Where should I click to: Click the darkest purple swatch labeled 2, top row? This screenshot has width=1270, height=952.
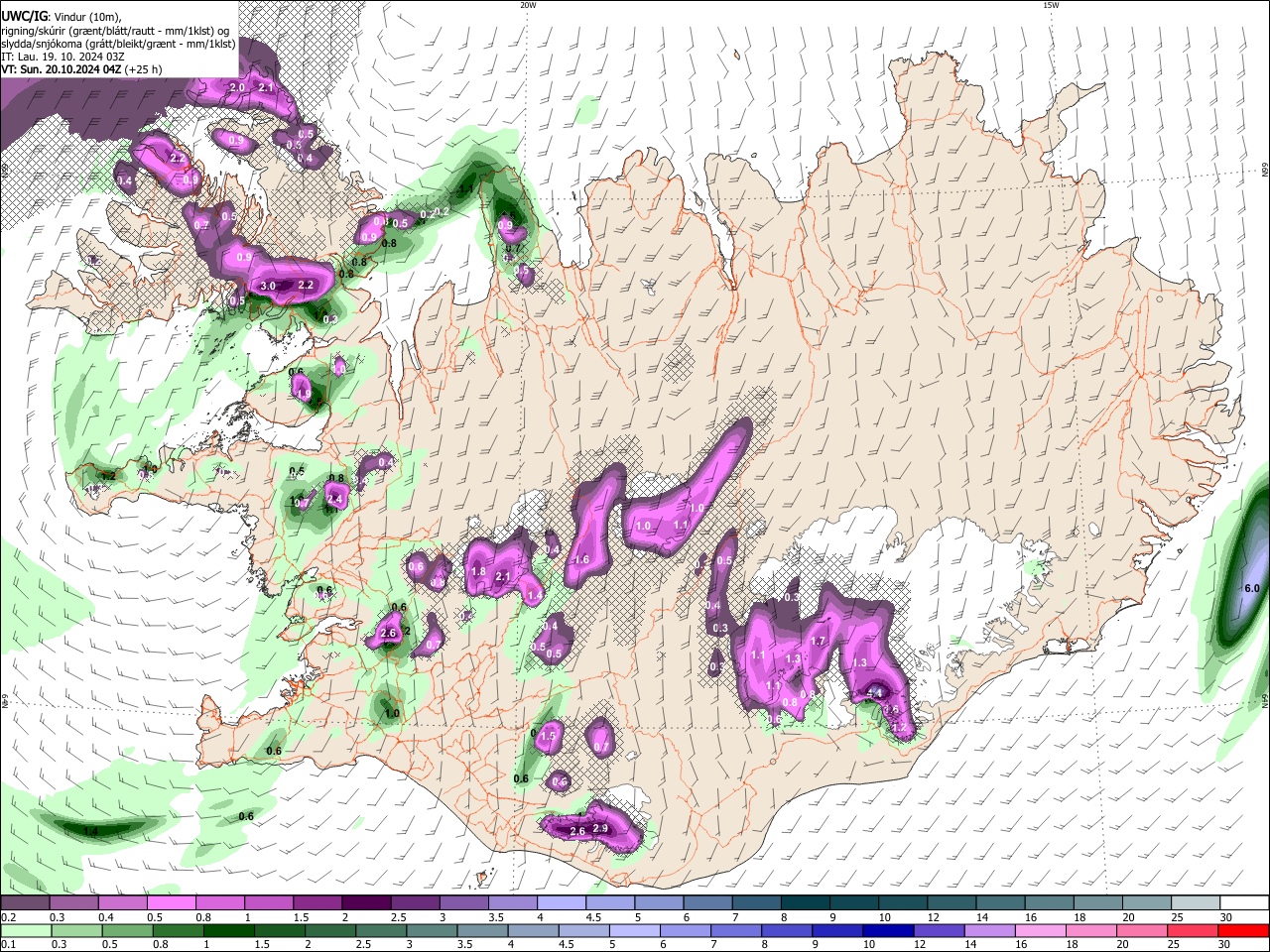tap(365, 903)
